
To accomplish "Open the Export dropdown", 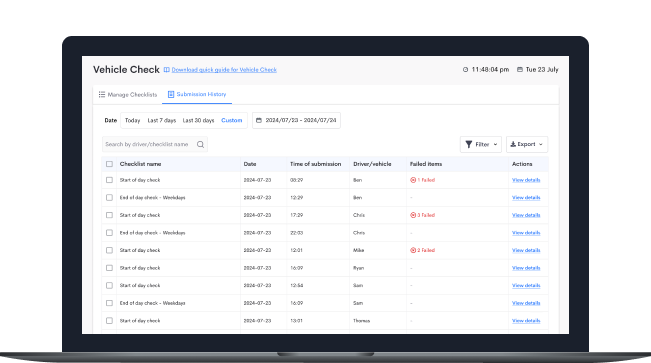I will 527,145.
